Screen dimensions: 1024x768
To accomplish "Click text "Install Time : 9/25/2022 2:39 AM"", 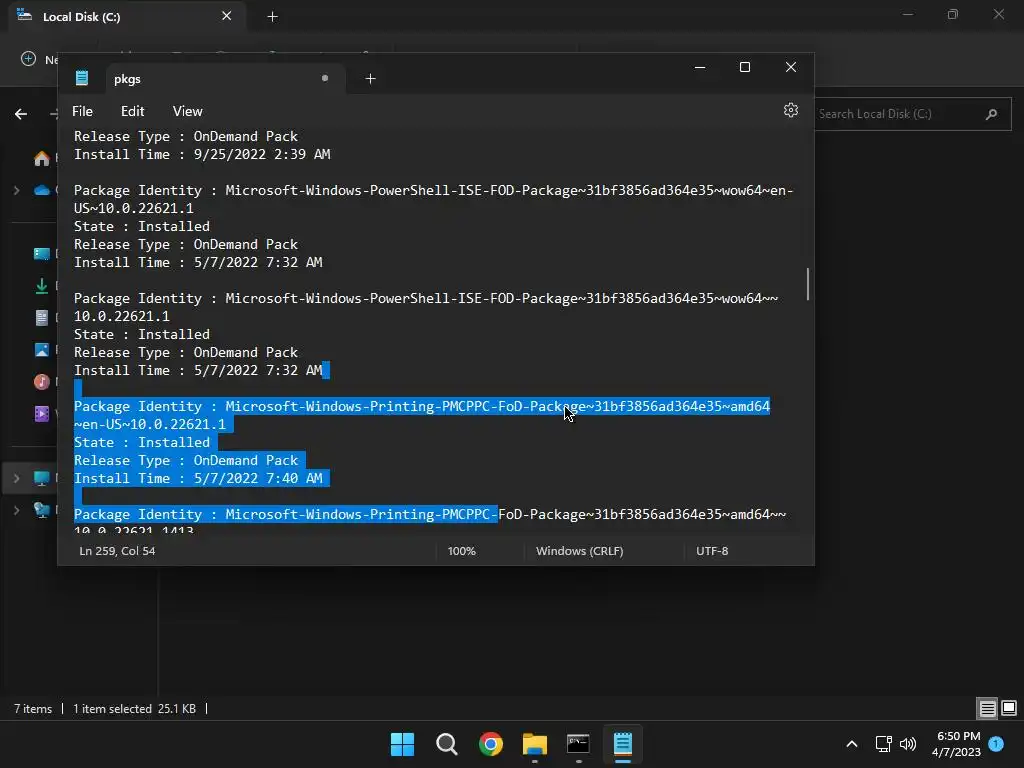I will click(202, 155).
